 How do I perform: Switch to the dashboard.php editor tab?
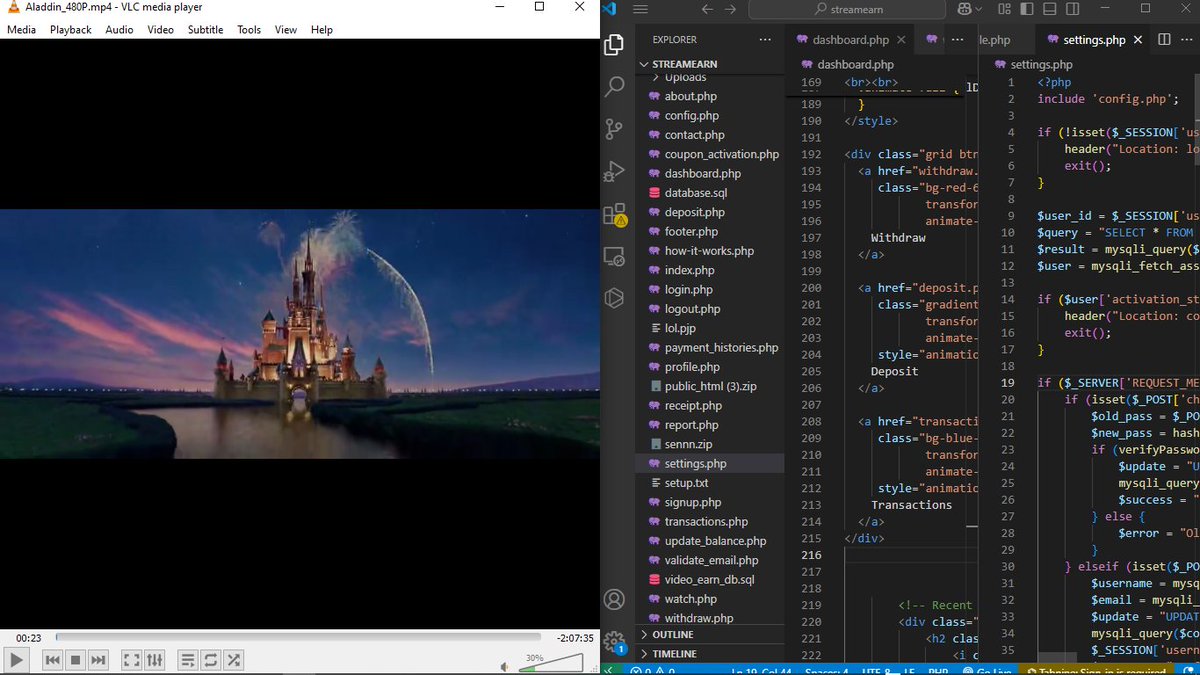[x=850, y=40]
